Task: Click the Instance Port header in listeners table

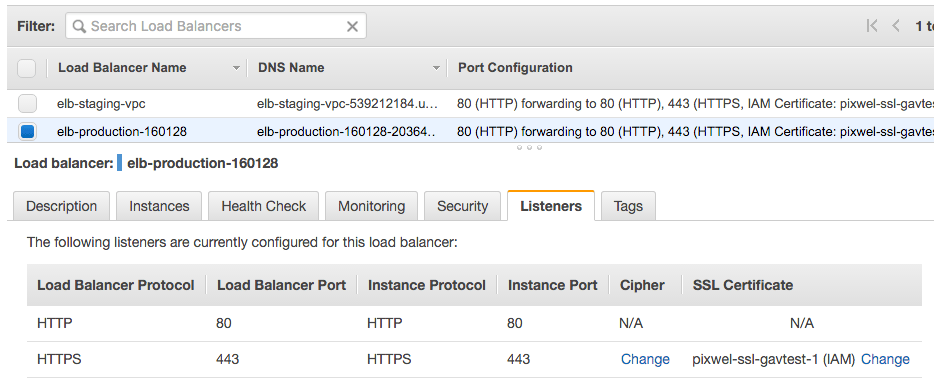Action: [x=552, y=285]
